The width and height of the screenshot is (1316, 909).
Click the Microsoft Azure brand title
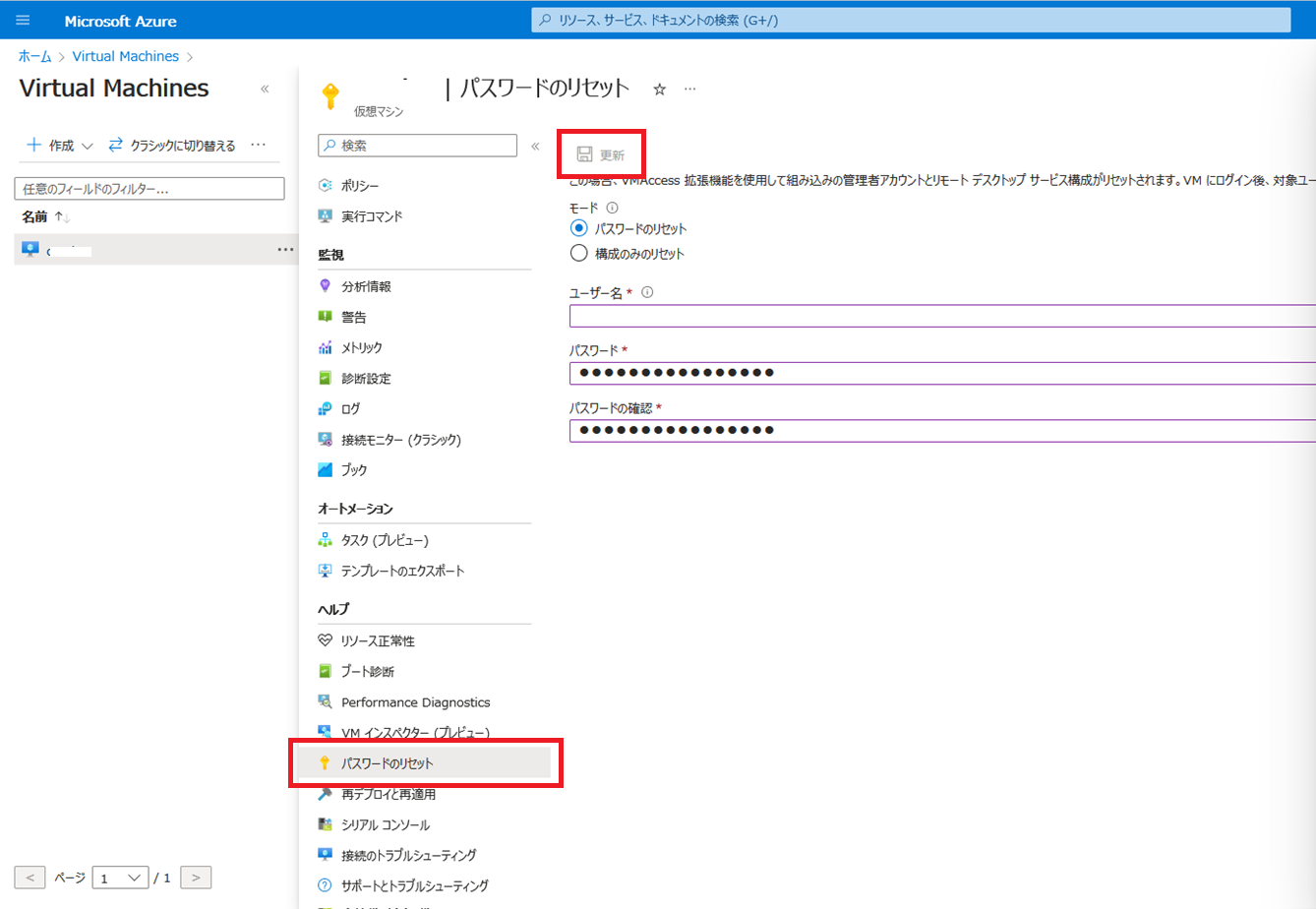tap(121, 21)
